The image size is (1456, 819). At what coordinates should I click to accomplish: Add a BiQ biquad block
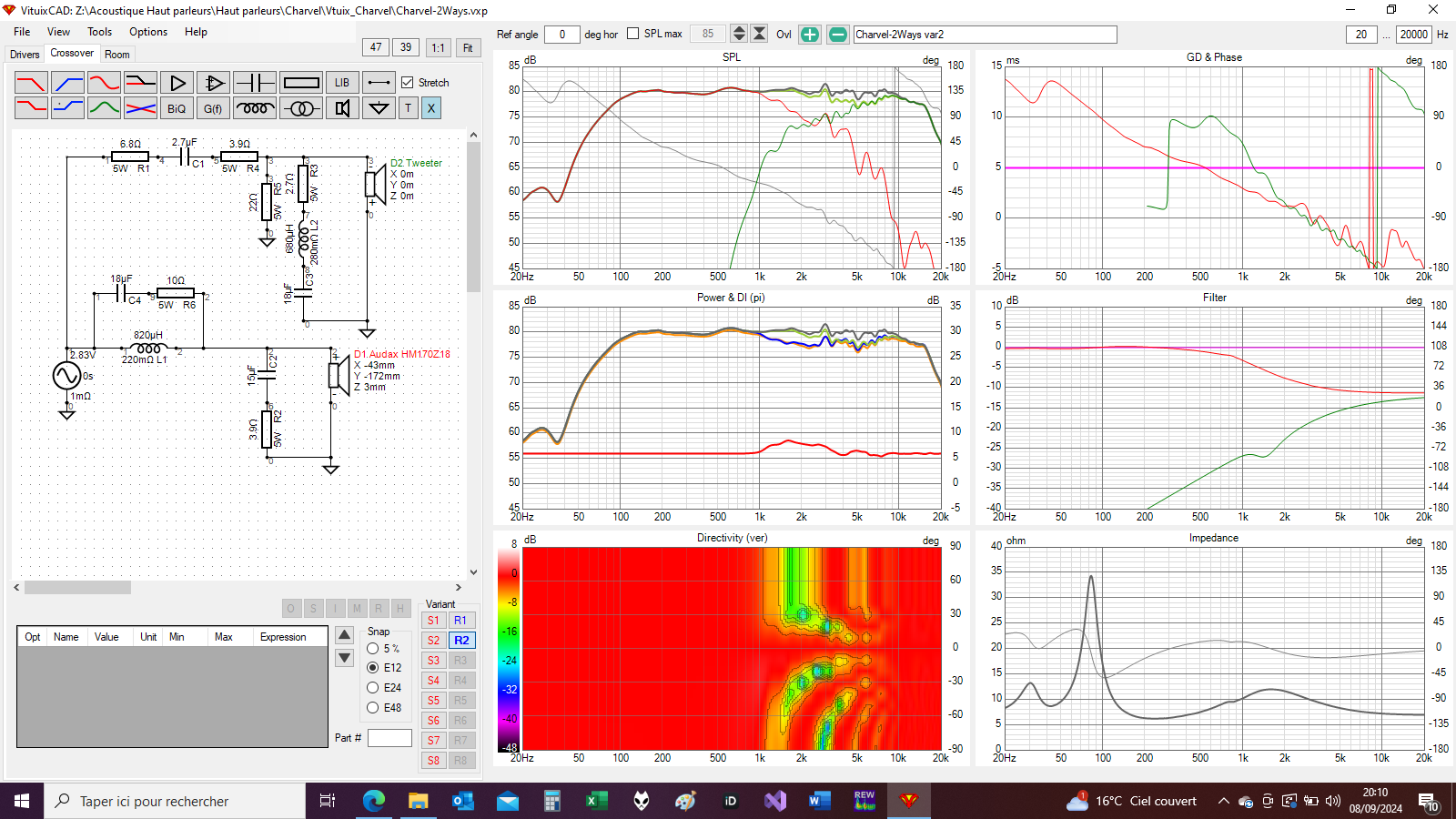177,108
